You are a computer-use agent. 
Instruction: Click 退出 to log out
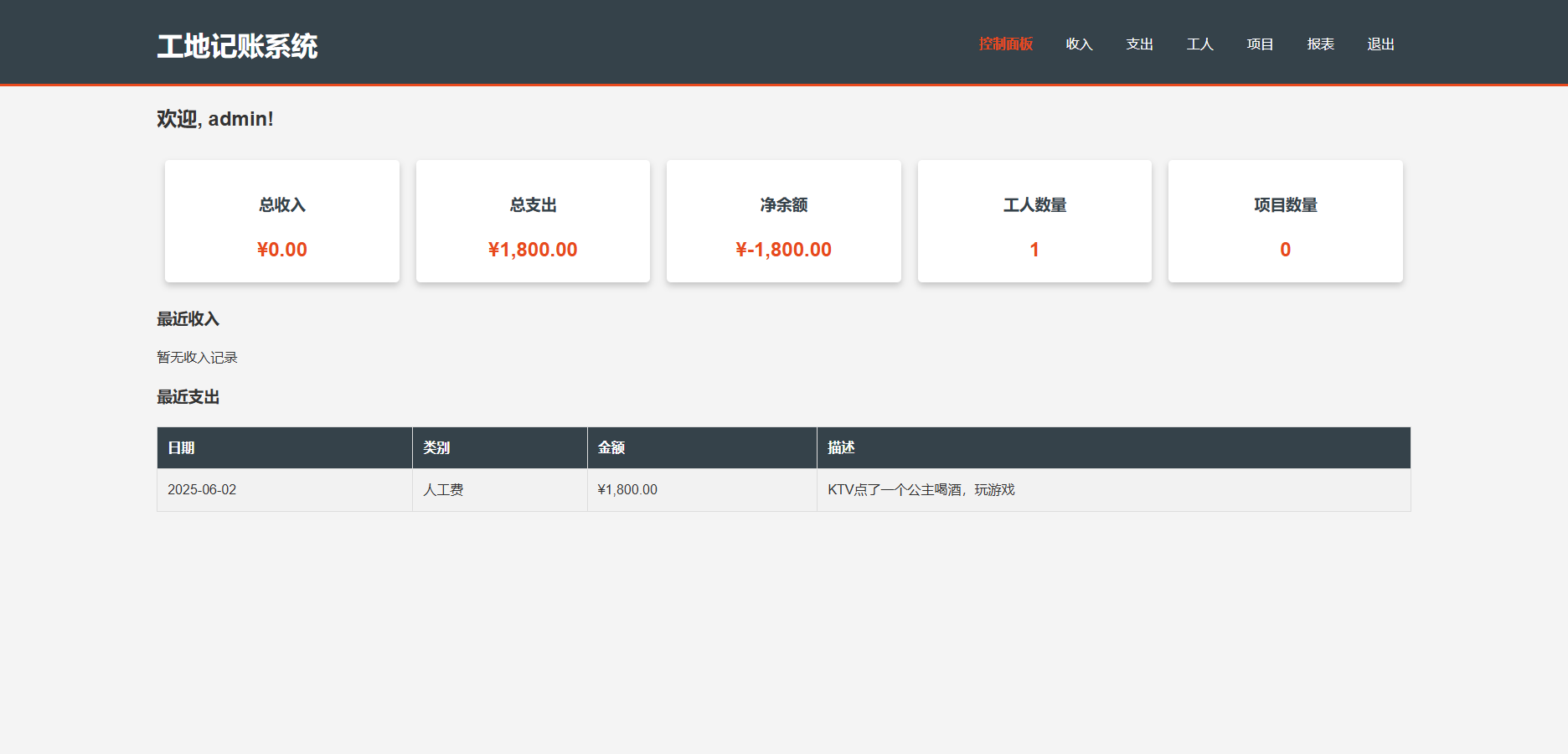point(1380,44)
